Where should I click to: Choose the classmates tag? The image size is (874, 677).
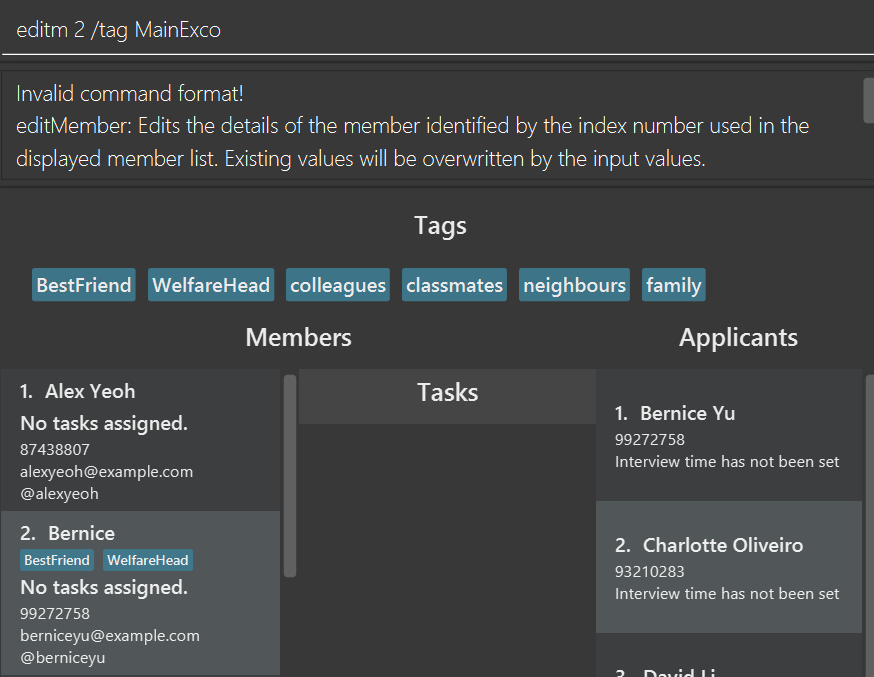coord(454,285)
